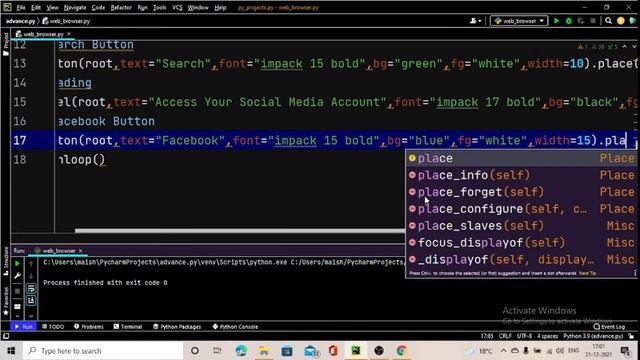Open the Python Packages tool window
The height and width of the screenshot is (360, 640).
[177, 327]
